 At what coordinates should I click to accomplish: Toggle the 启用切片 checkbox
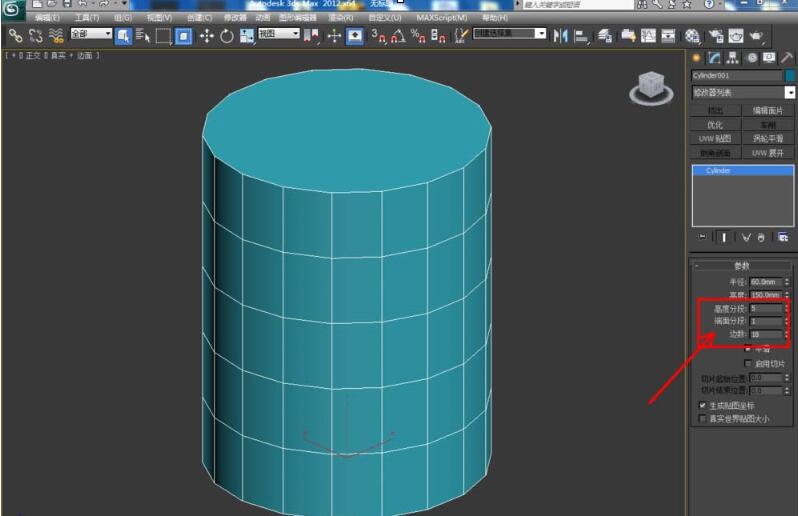point(748,363)
